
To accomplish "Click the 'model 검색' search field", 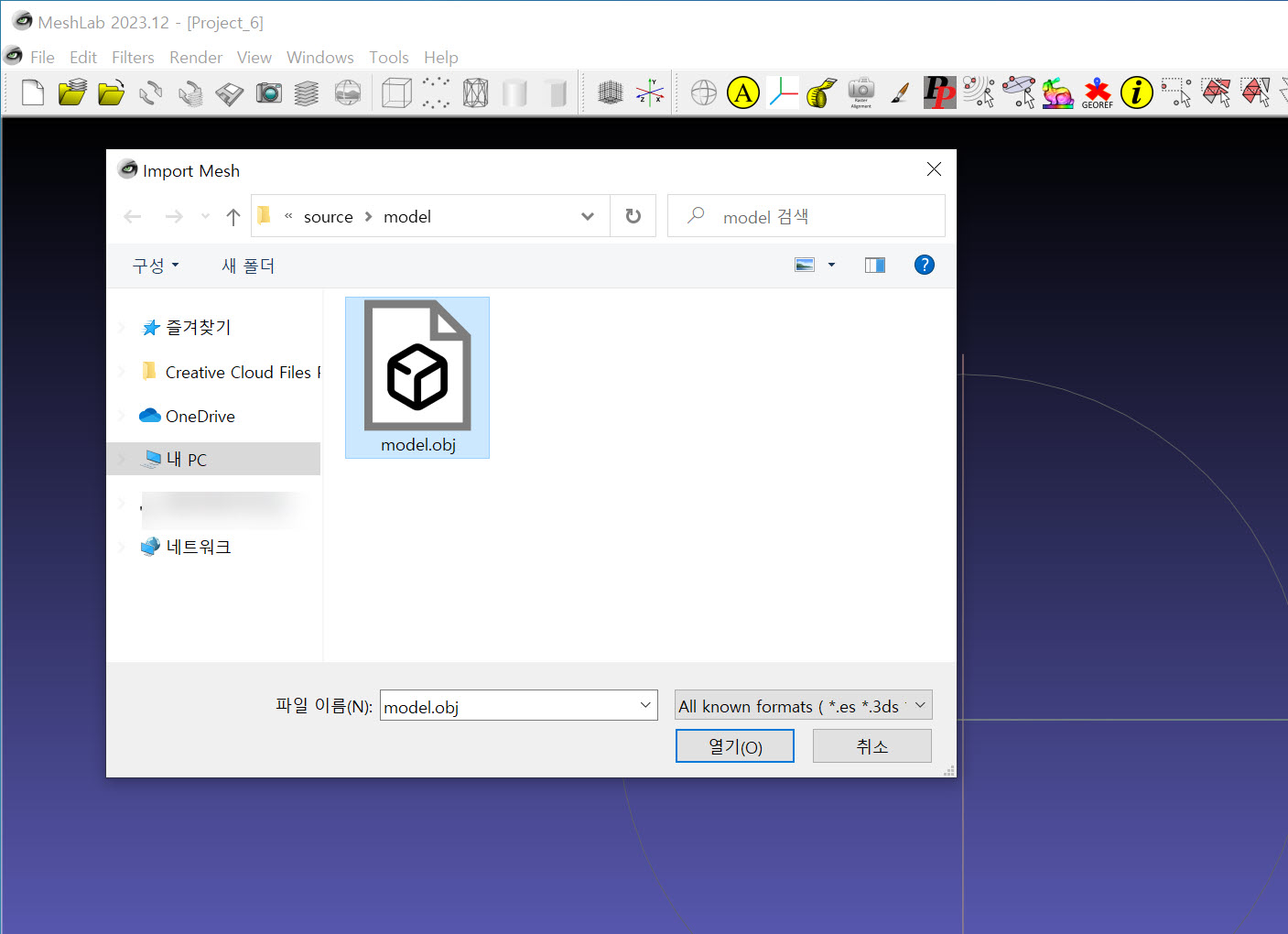I will pos(806,217).
